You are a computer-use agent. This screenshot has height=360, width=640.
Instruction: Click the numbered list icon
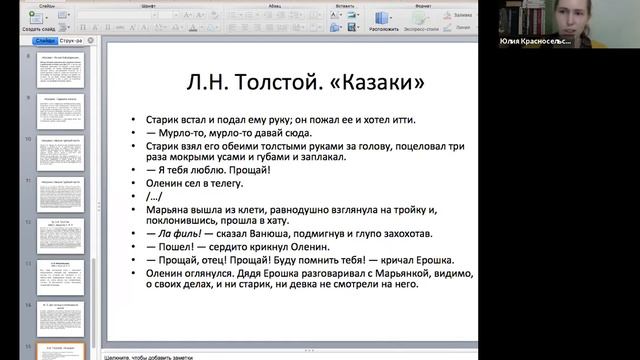click(250, 15)
